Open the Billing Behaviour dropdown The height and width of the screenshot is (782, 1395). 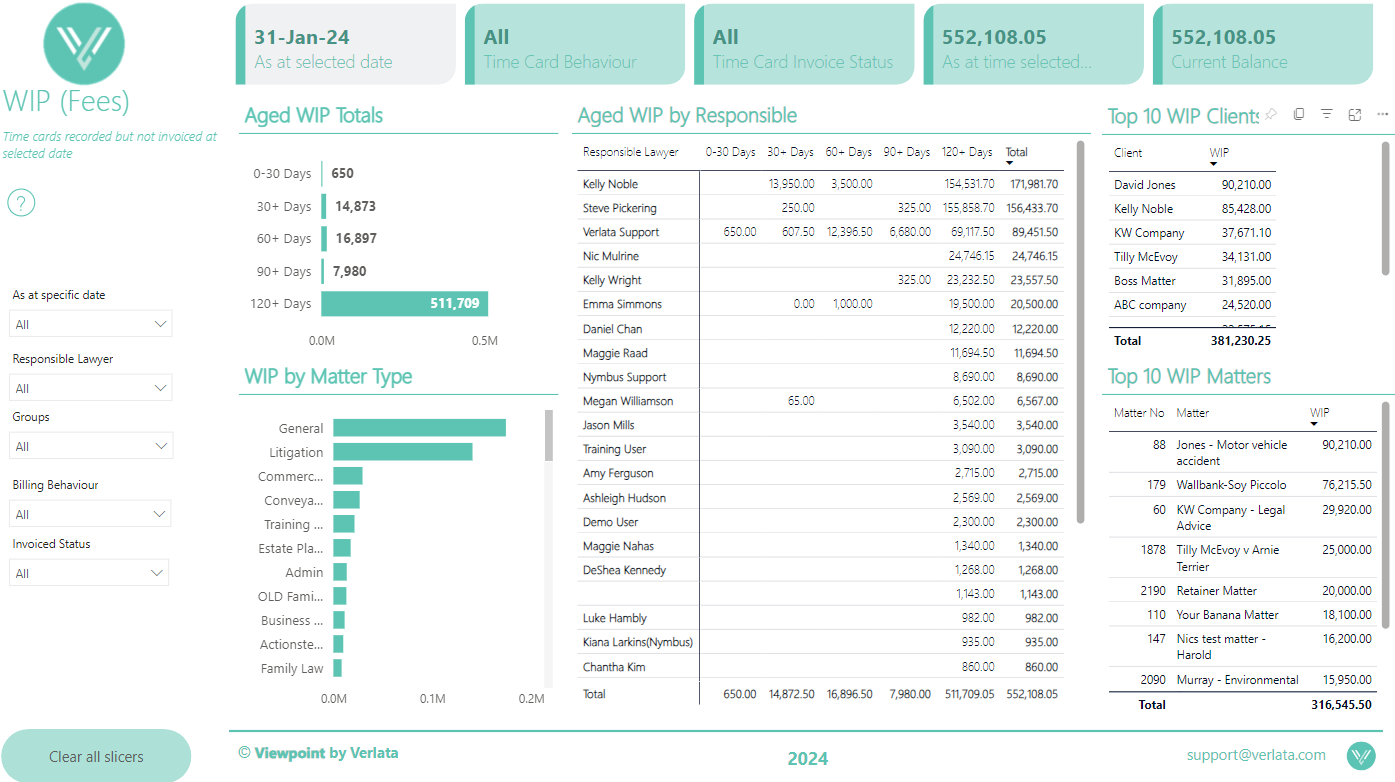[x=90, y=514]
